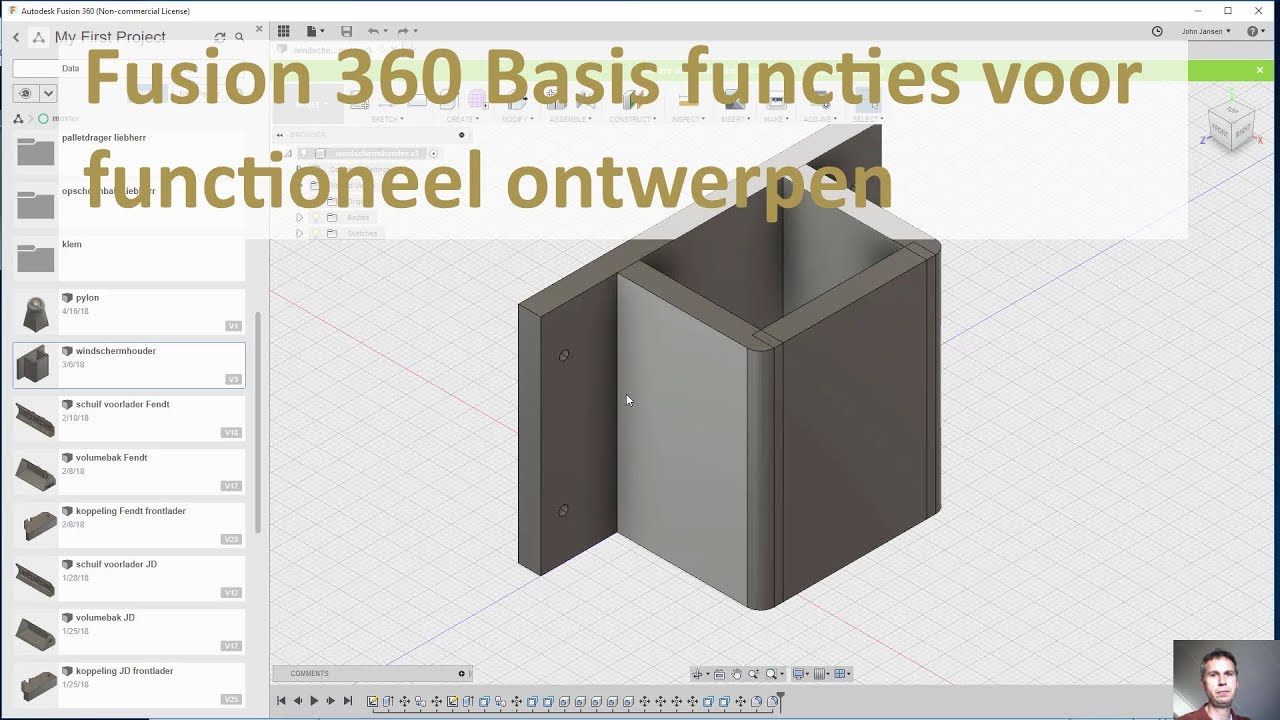Expand the Bodies folder in browser
Screen dimensions: 1280x720
point(299,217)
